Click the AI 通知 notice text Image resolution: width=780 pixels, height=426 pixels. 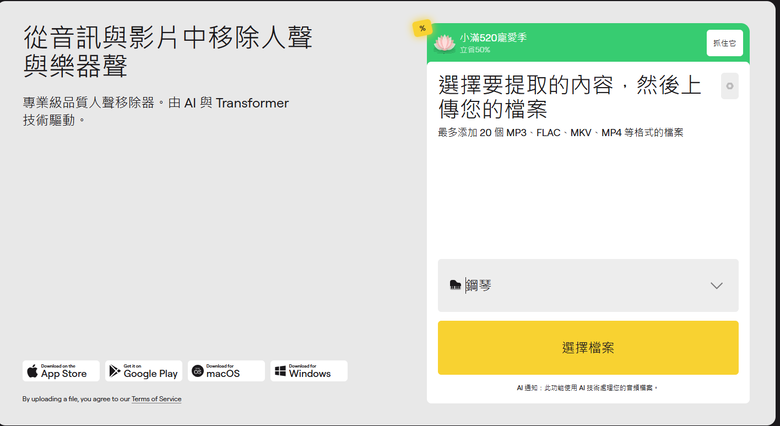point(587,388)
